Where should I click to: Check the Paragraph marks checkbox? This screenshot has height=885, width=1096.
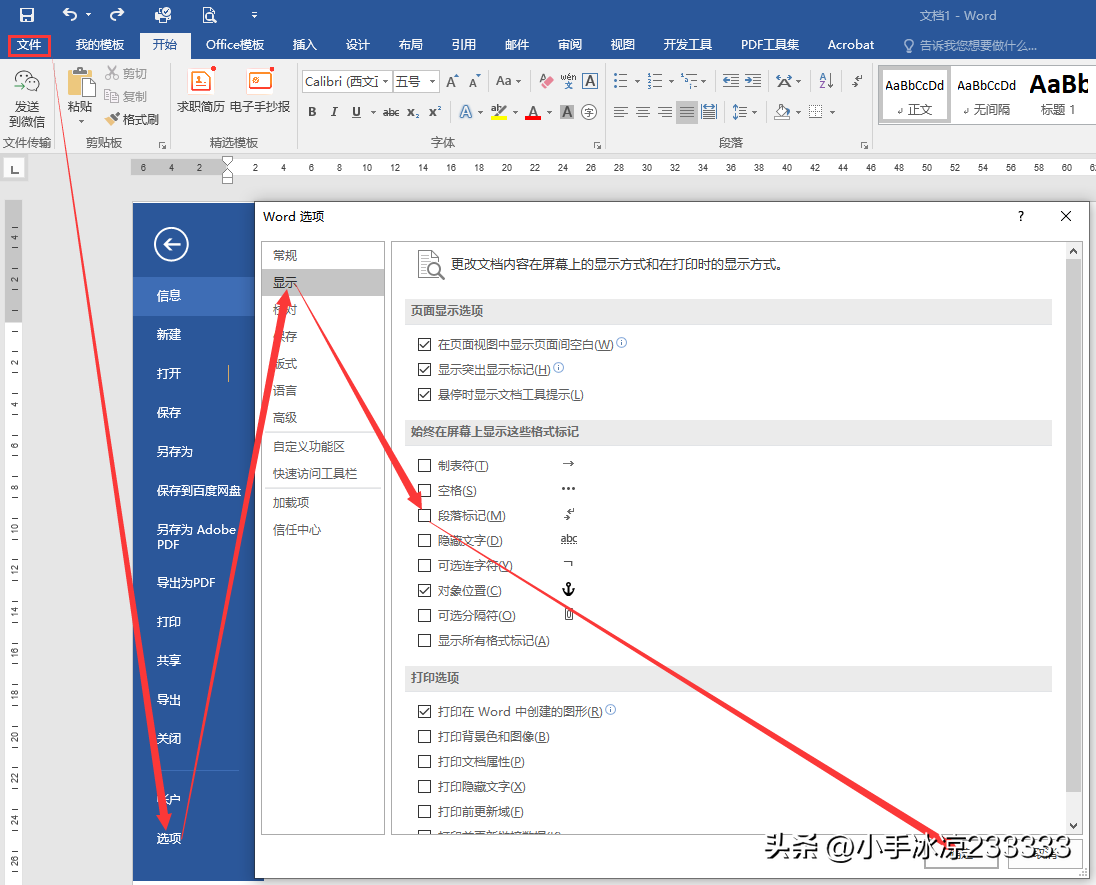pyautogui.click(x=424, y=515)
